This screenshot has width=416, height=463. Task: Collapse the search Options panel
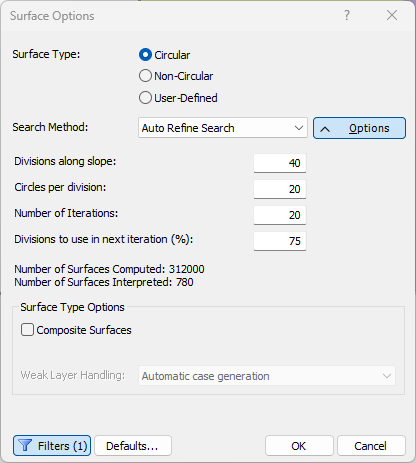pyautogui.click(x=359, y=128)
